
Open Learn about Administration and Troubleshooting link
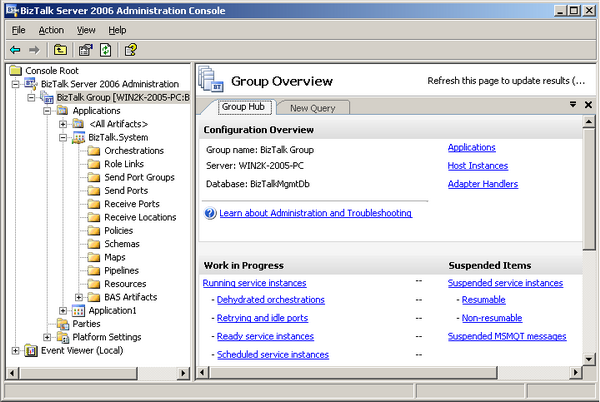[315, 213]
